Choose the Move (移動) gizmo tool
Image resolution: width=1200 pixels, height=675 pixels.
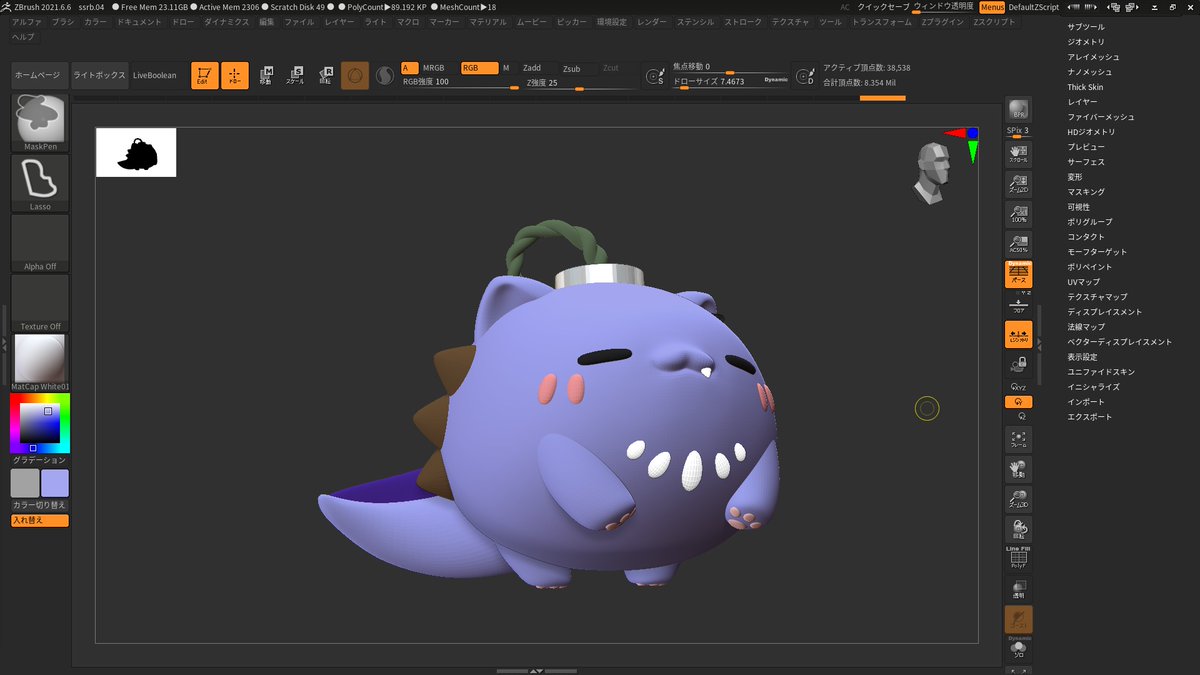(265, 75)
